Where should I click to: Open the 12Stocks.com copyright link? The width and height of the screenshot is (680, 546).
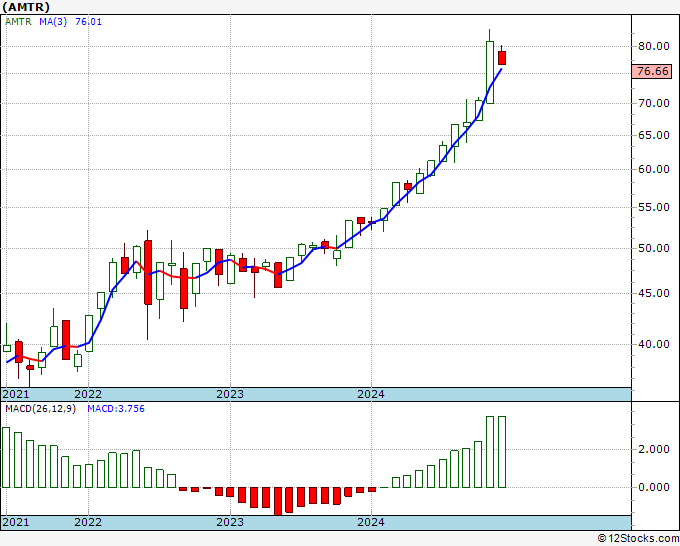[x=638, y=539]
